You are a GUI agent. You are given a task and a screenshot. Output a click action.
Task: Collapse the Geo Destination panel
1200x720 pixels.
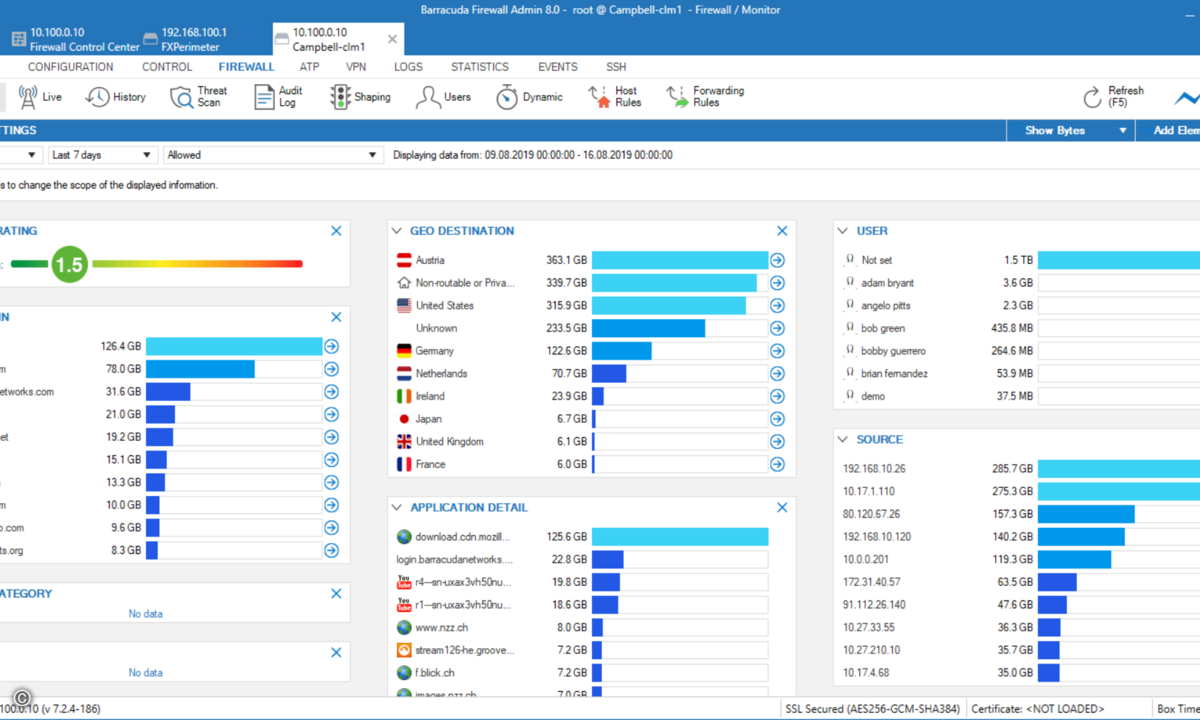[x=397, y=231]
